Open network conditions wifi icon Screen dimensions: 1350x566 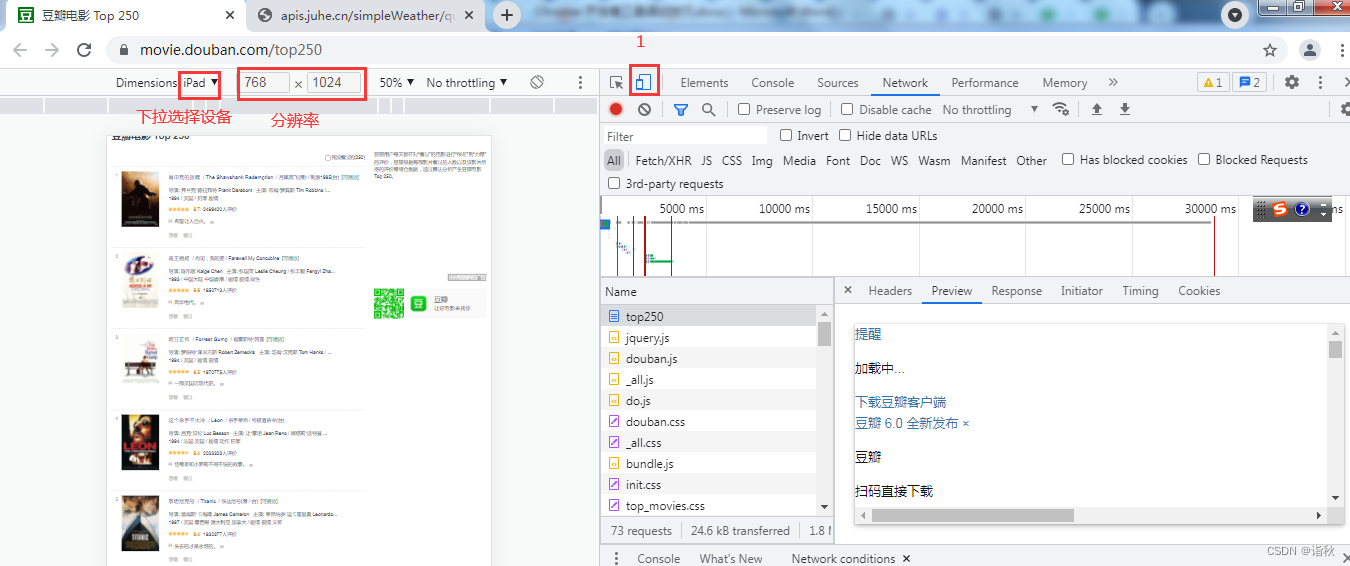click(1061, 110)
